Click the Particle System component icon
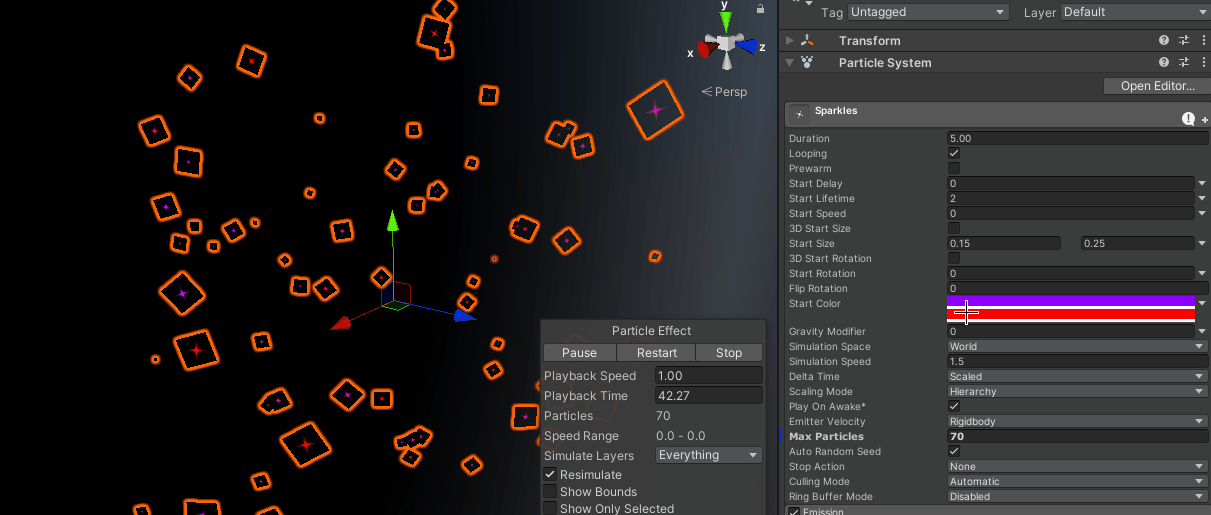This screenshot has height=515, width=1211. (807, 63)
